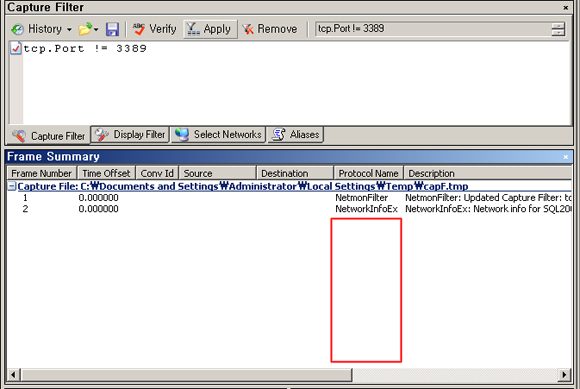
Task: Click the scroll right arrow of Frame Summary
Action: pyautogui.click(x=564, y=375)
